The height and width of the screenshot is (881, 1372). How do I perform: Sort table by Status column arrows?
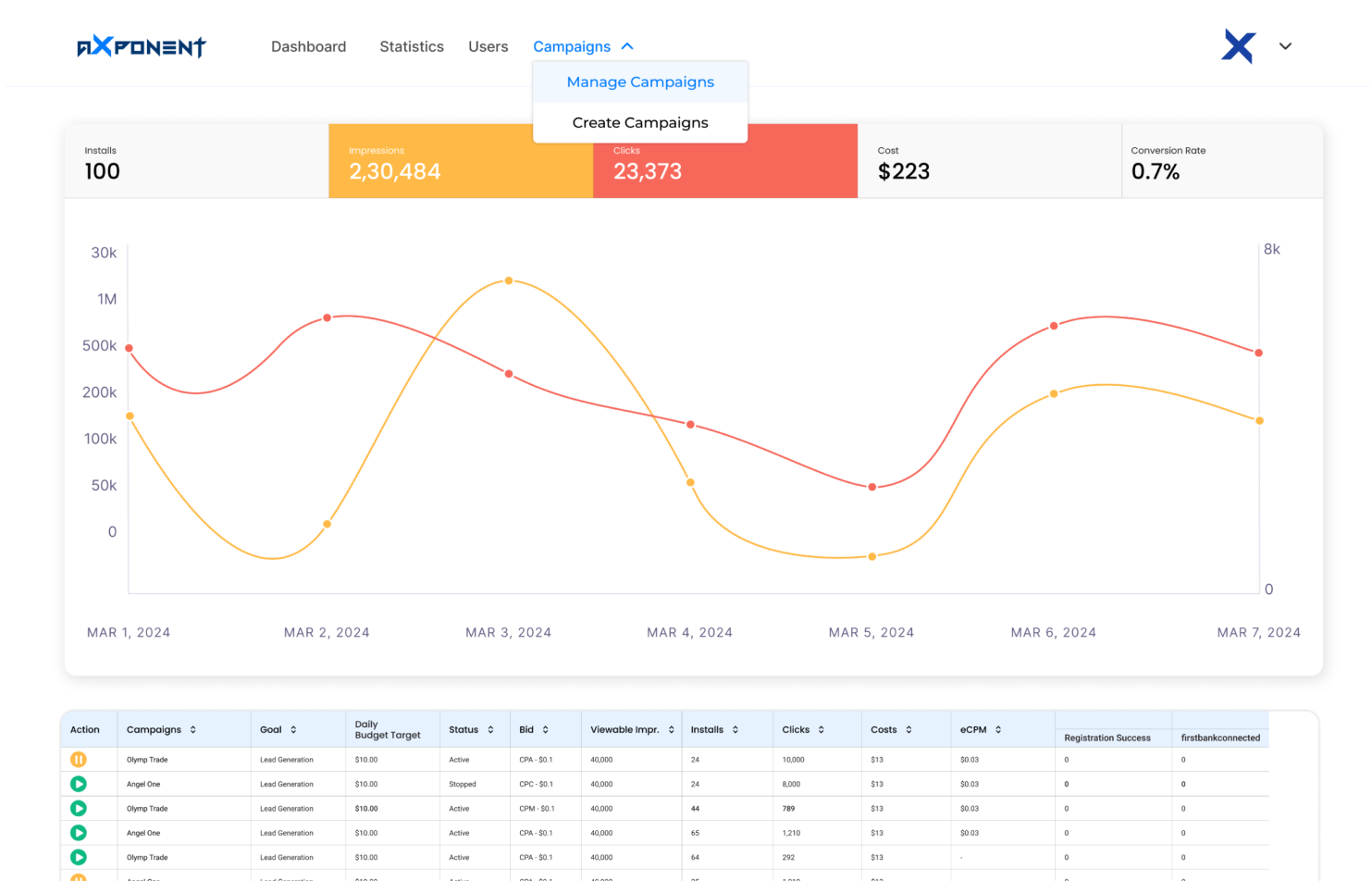(490, 730)
